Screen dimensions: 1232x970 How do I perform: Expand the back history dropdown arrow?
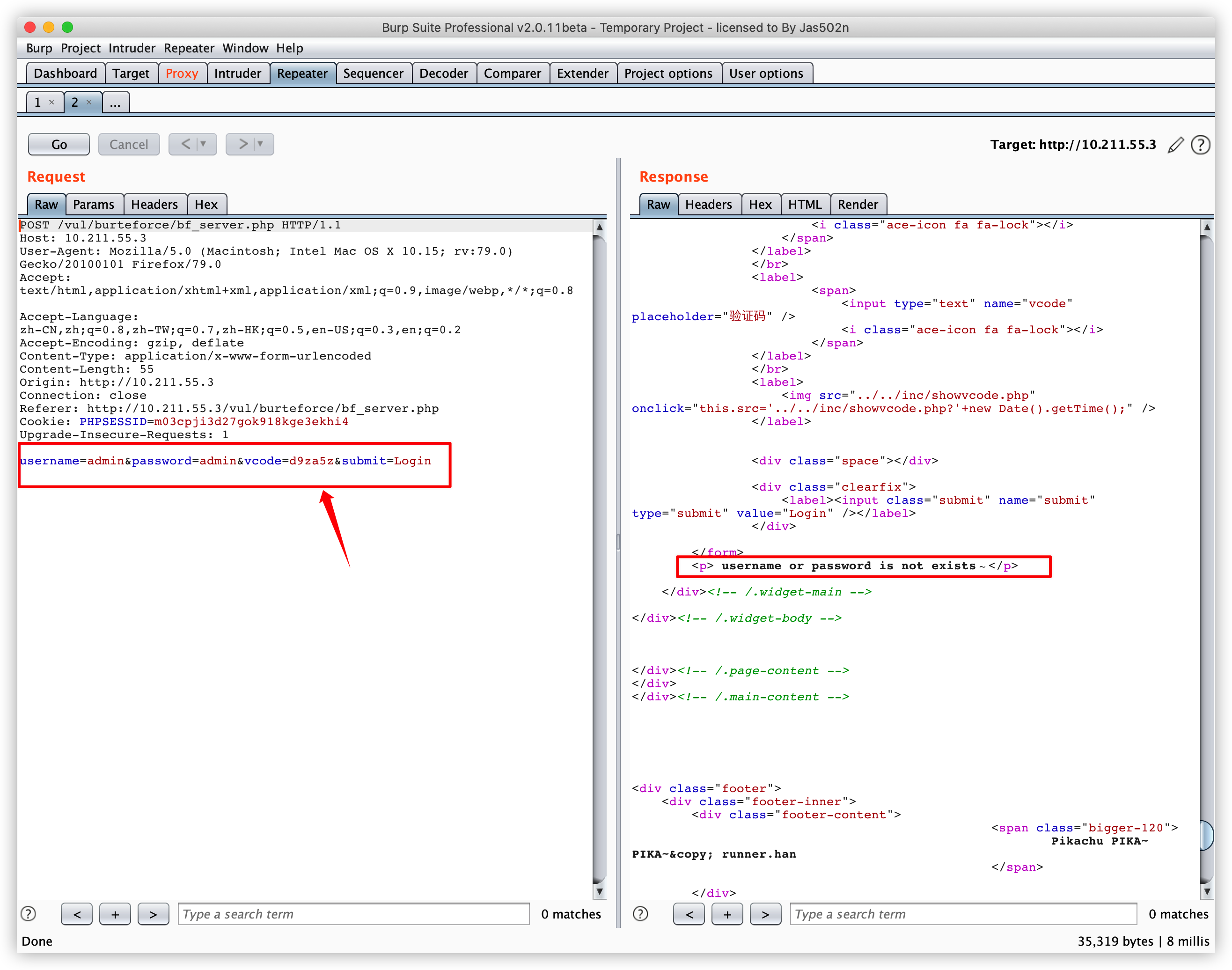[x=204, y=144]
